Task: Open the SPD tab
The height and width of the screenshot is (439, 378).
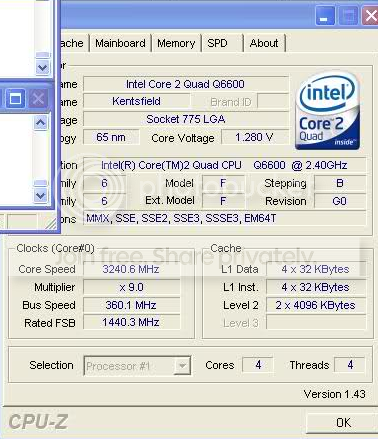Action: point(222,43)
